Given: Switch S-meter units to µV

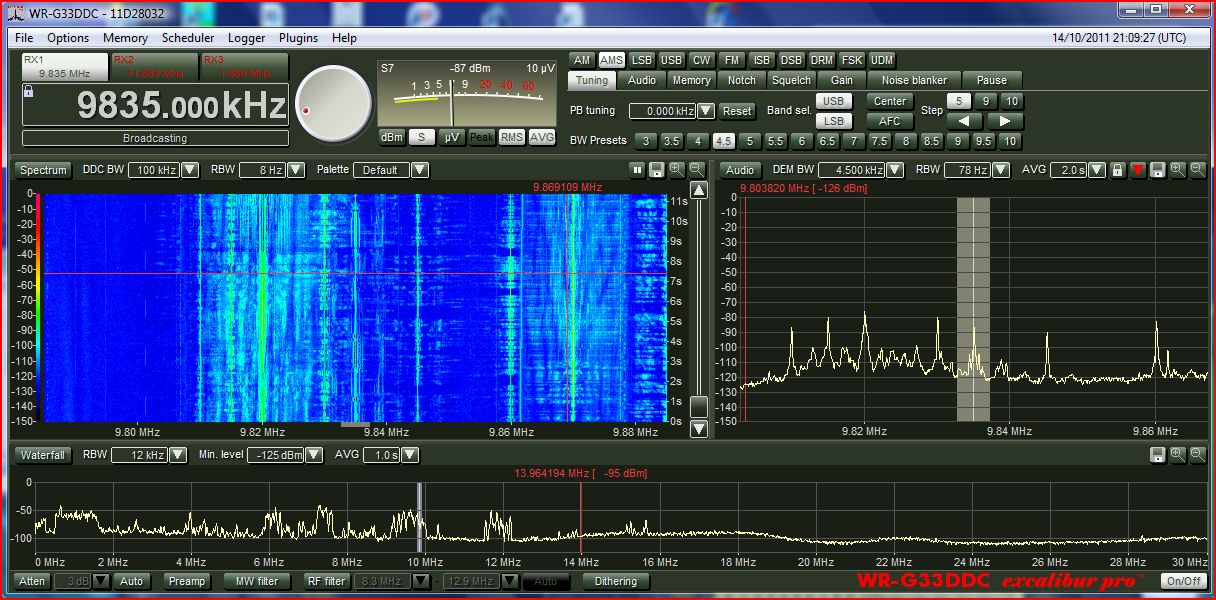Looking at the screenshot, I should pyautogui.click(x=452, y=137).
